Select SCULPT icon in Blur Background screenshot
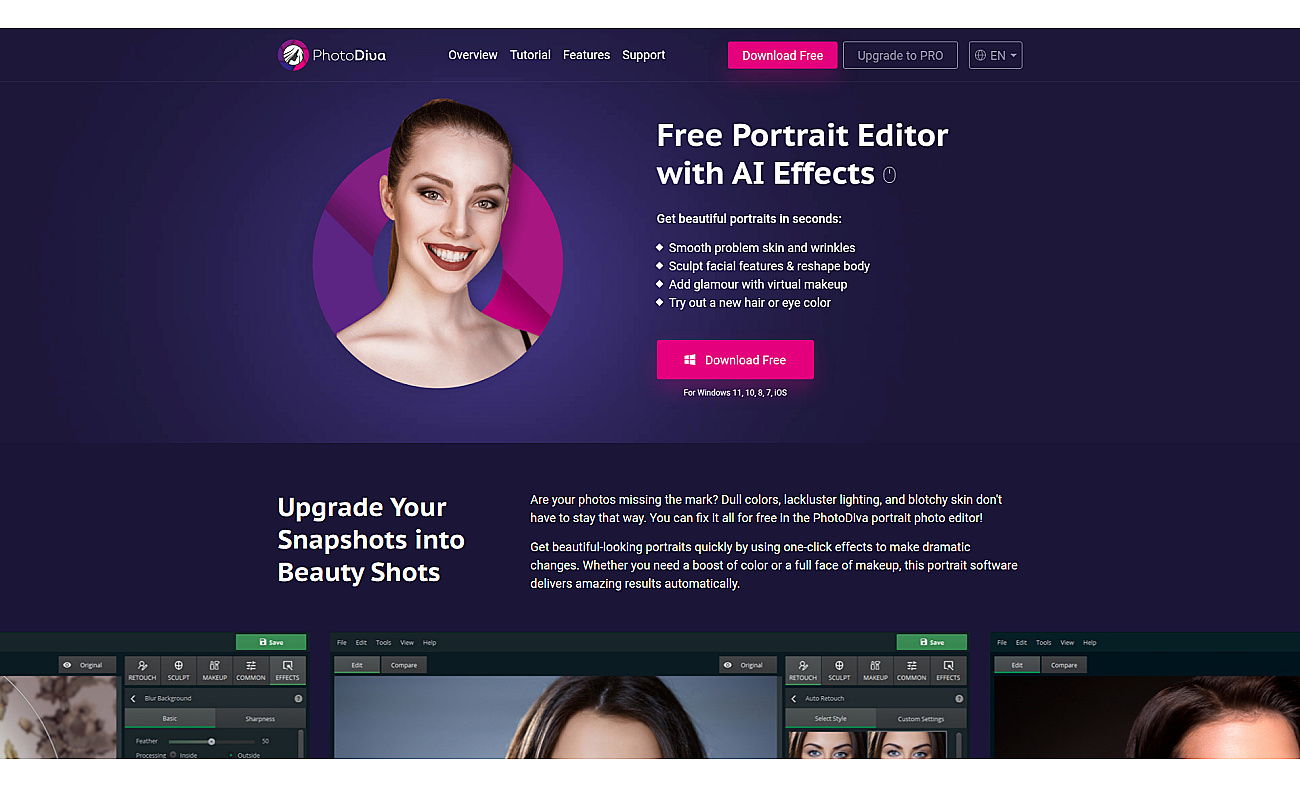 [x=178, y=670]
